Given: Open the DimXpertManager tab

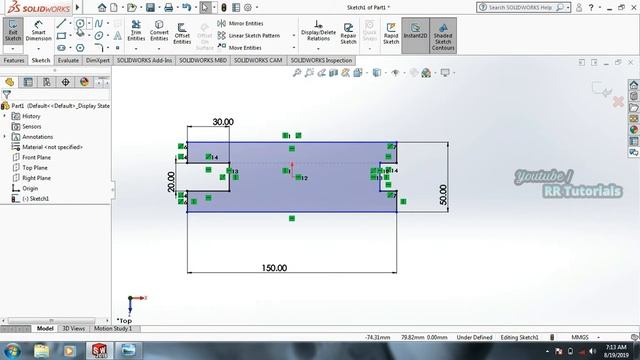Looking at the screenshot, I should point(66,82).
